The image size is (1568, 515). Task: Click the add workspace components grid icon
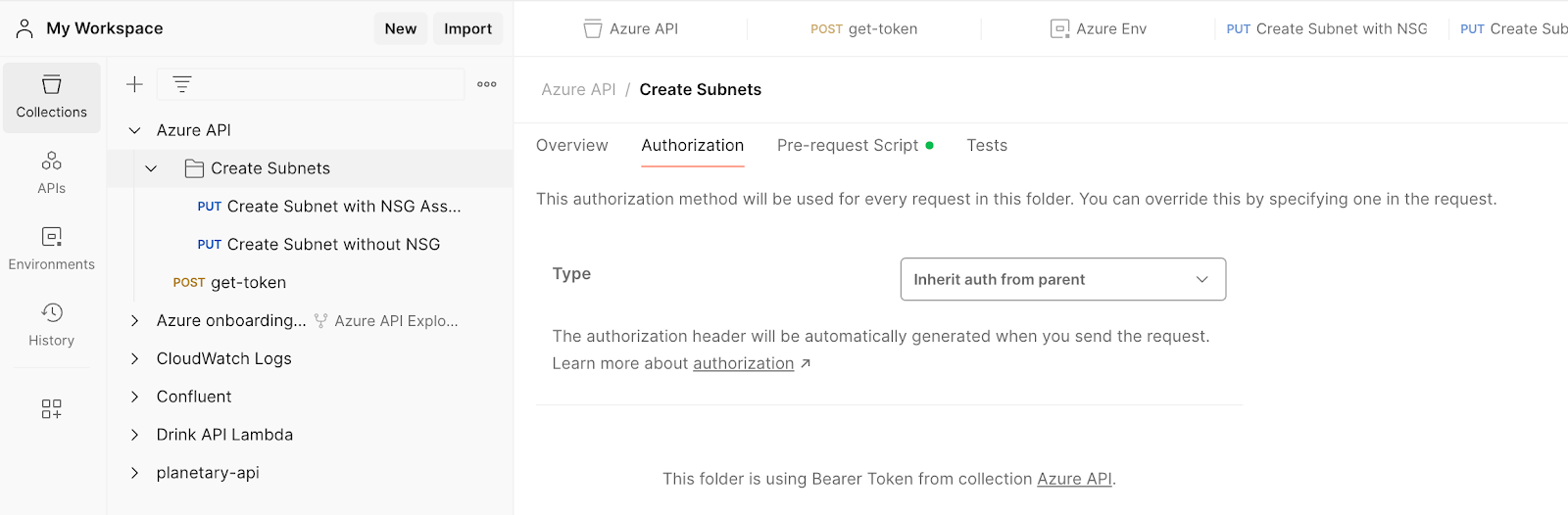[x=52, y=408]
